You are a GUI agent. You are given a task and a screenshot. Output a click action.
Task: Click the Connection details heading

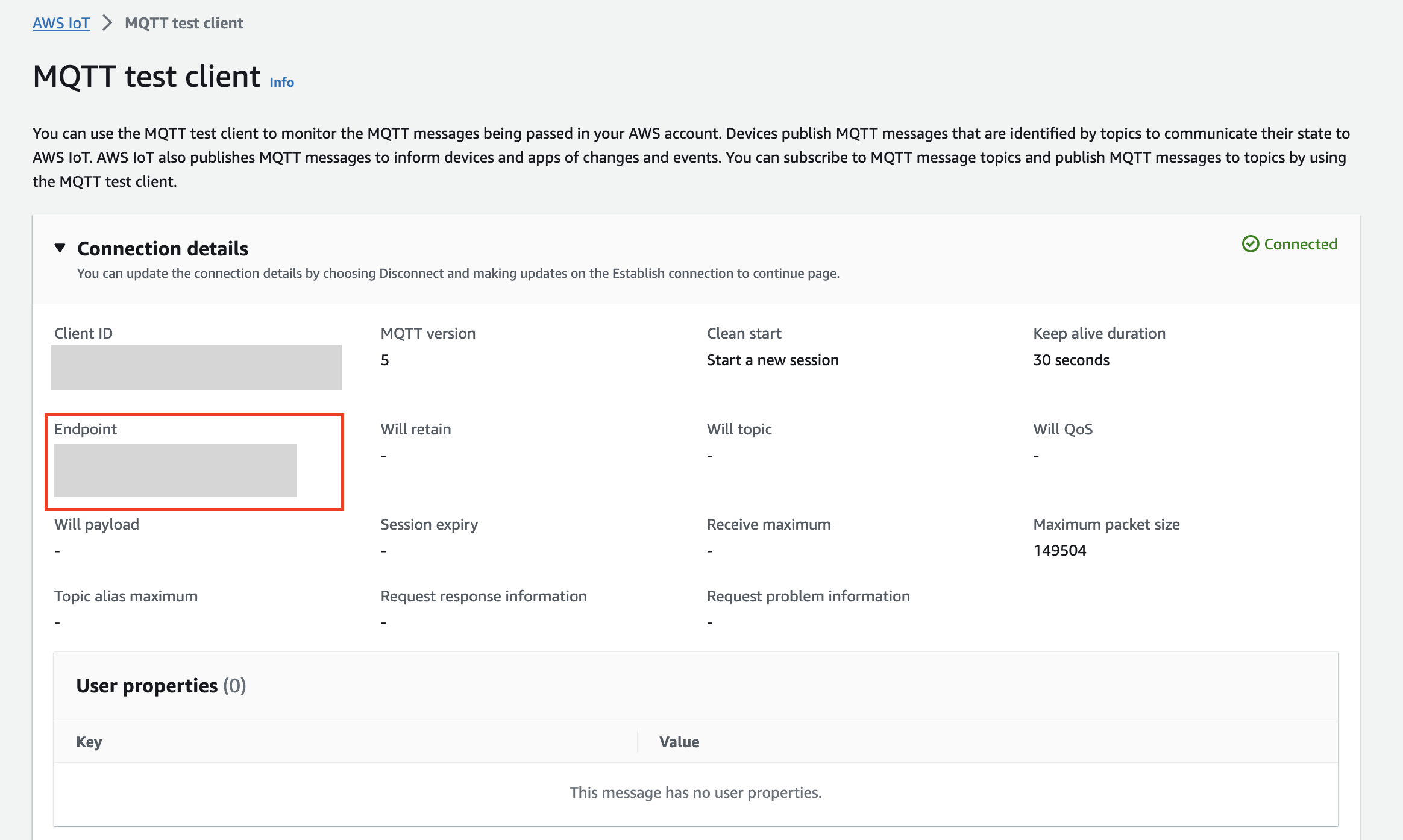[x=163, y=248]
